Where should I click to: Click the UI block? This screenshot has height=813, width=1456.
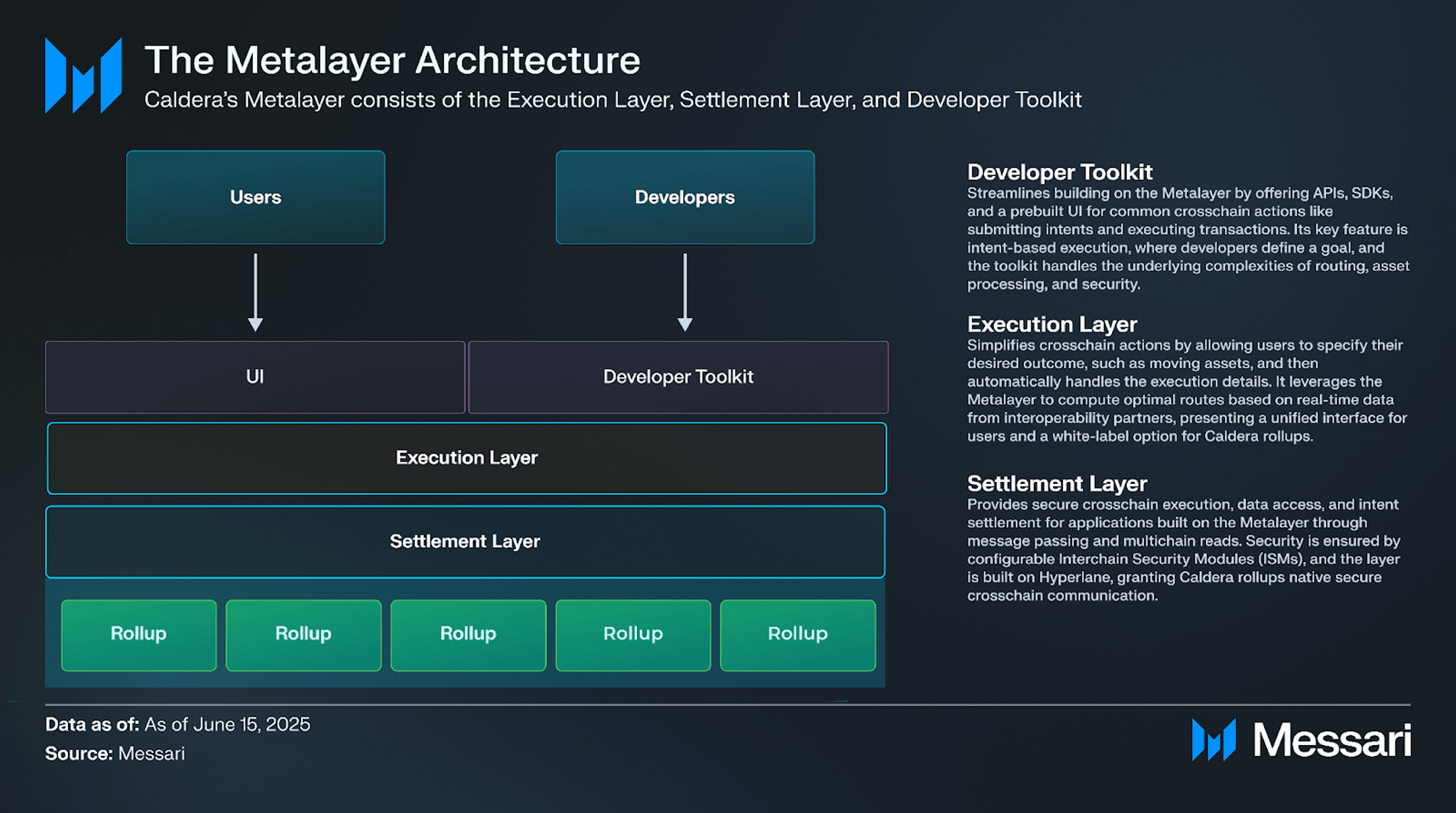[255, 377]
